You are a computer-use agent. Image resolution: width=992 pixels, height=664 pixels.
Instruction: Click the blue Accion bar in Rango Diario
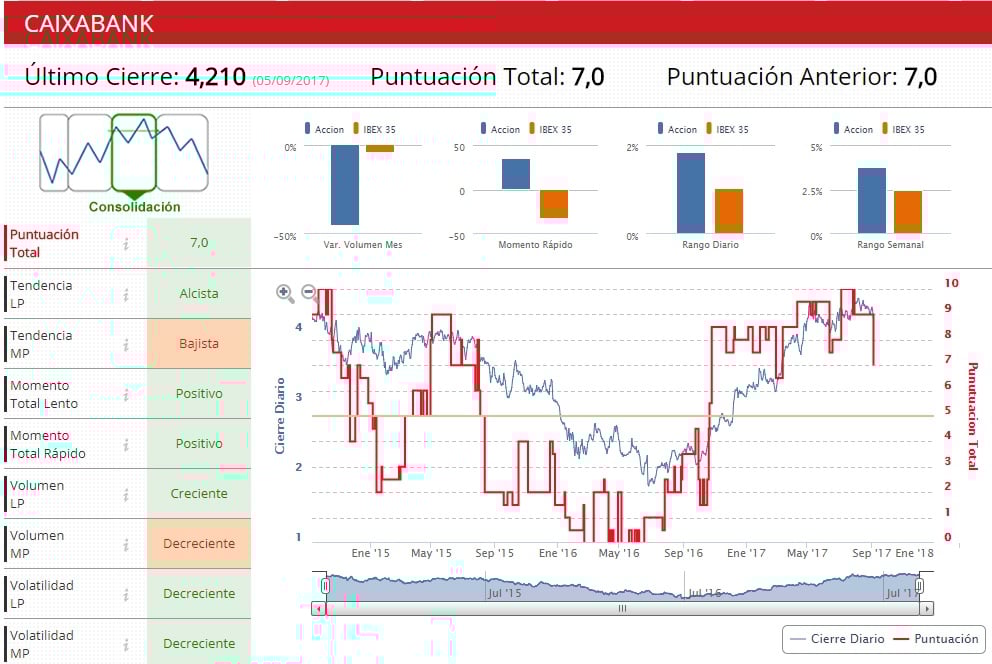click(x=691, y=193)
